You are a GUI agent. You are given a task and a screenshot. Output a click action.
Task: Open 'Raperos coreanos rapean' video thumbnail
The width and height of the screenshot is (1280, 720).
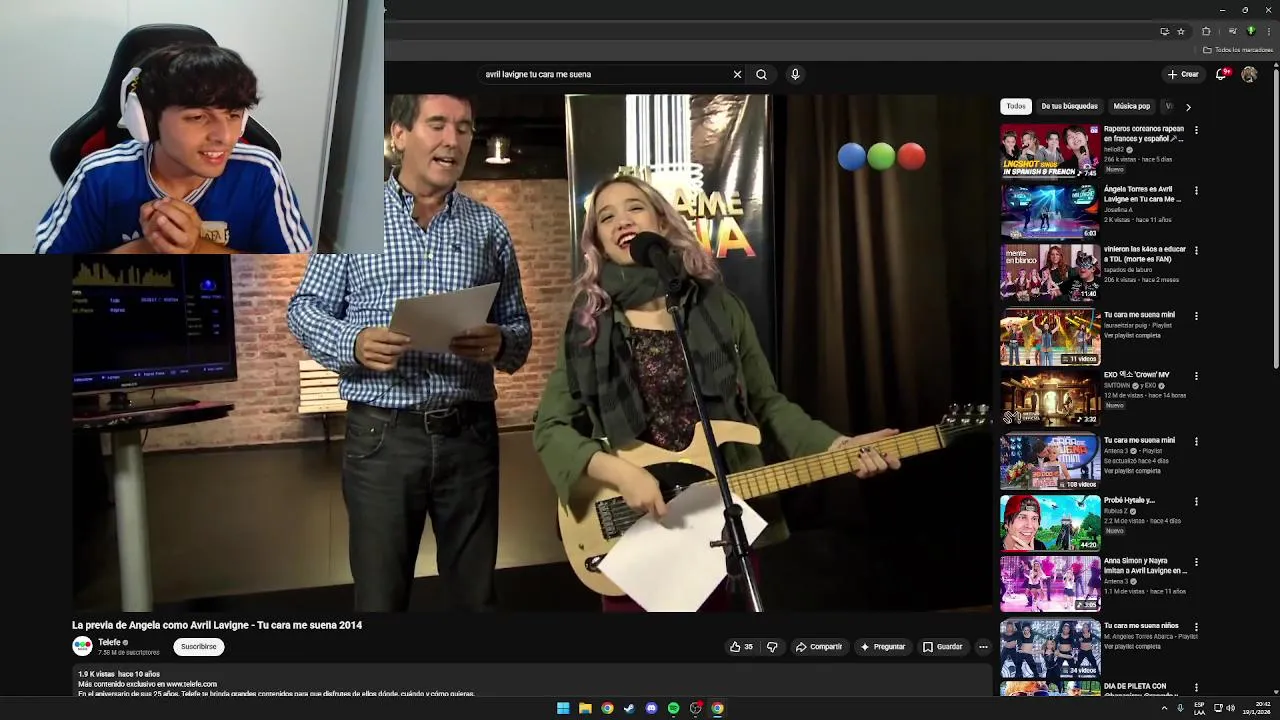1050,151
